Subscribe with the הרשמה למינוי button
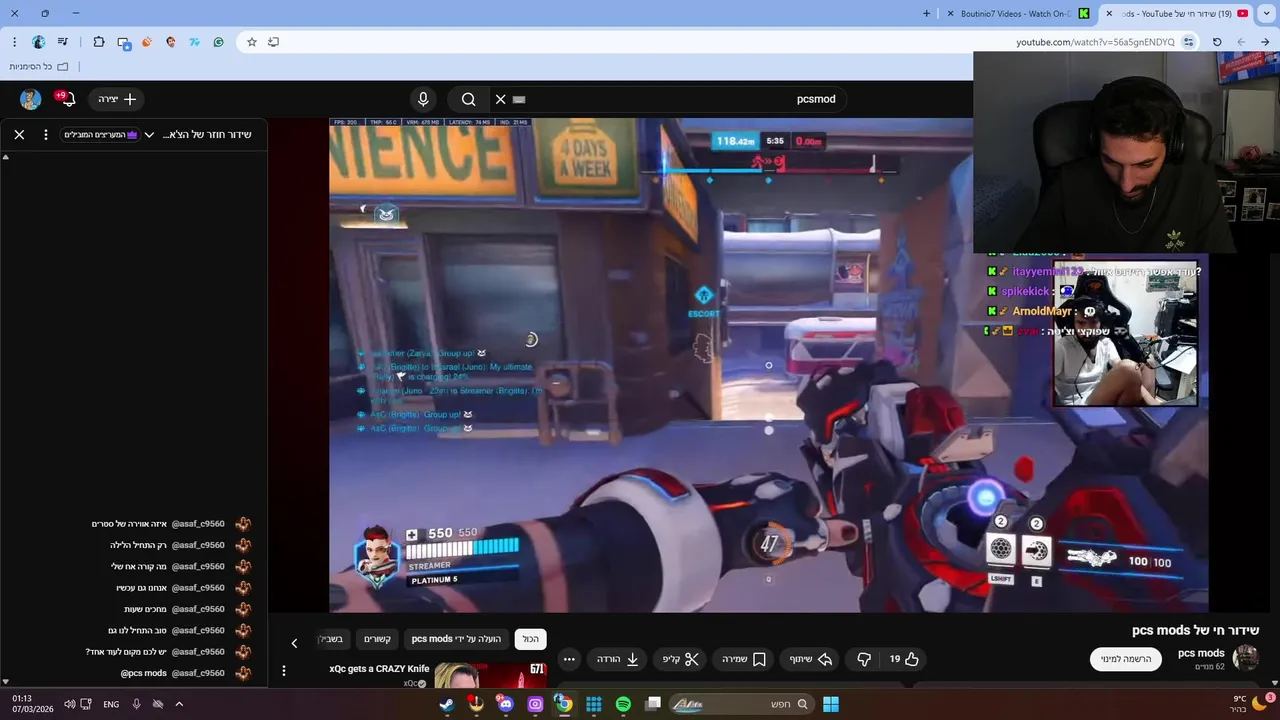 click(1126, 659)
